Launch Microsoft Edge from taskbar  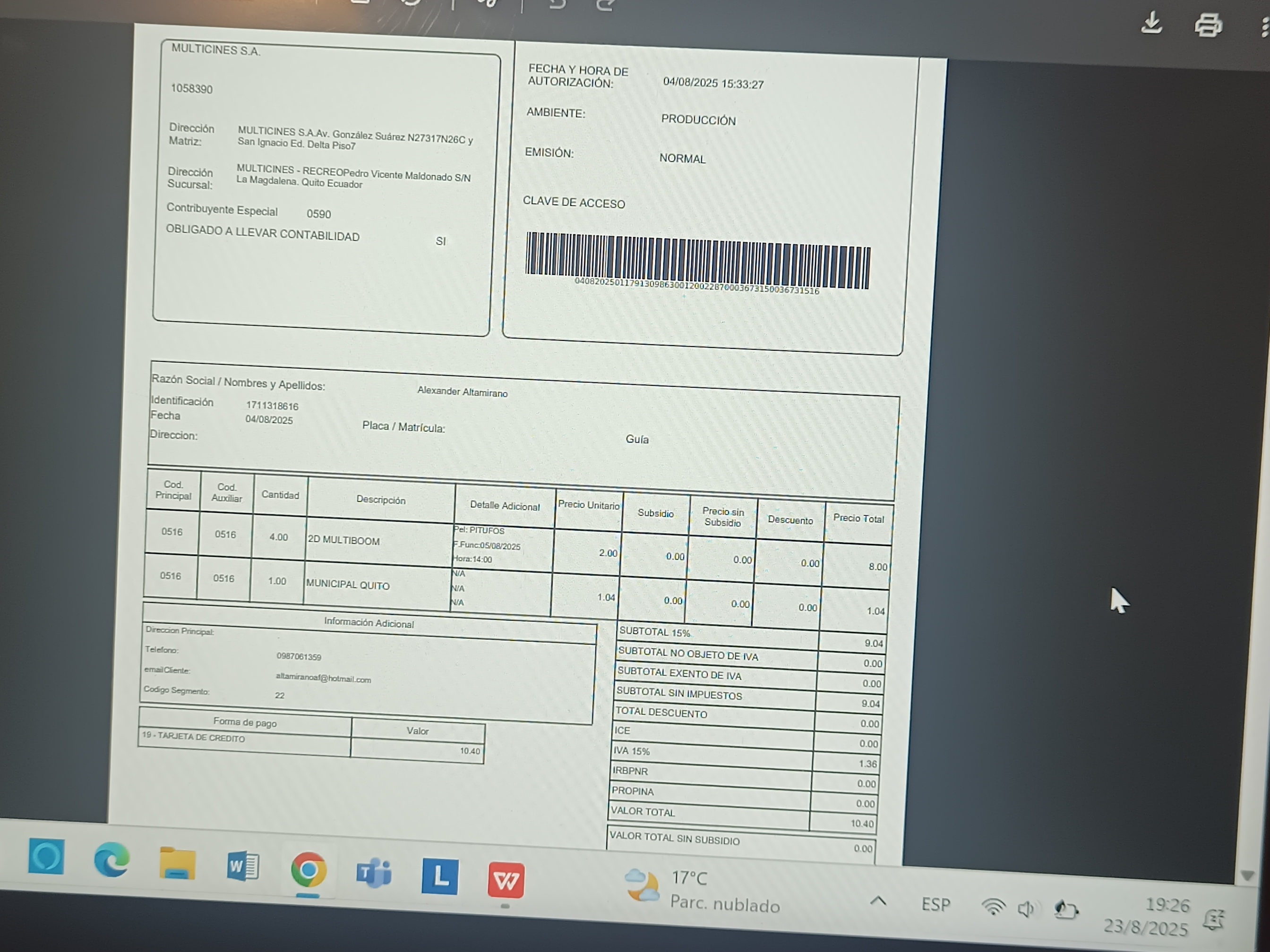[112, 860]
